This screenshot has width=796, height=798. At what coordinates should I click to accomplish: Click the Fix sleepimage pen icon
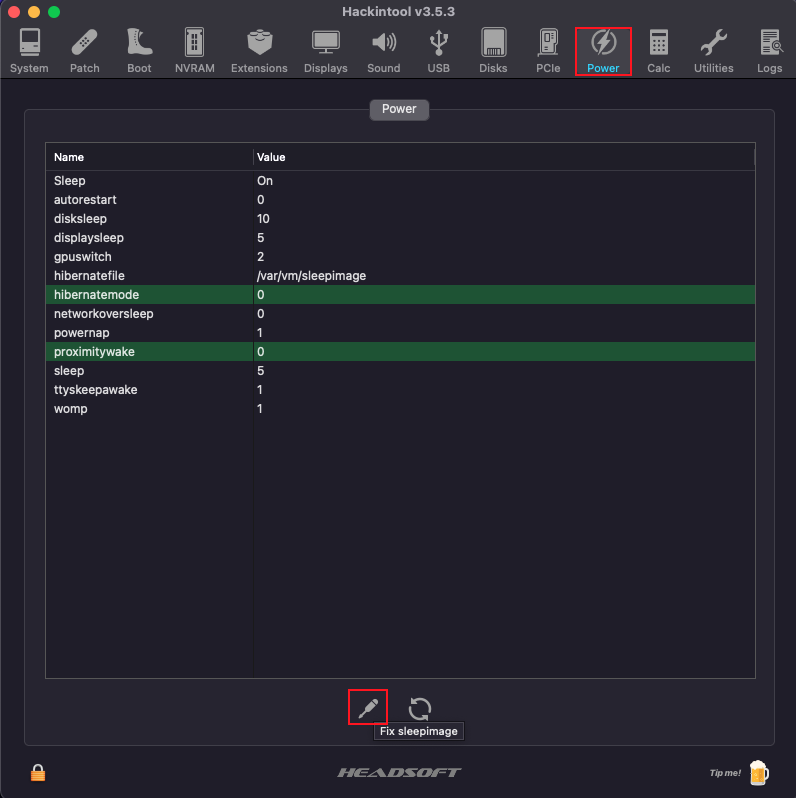click(x=367, y=708)
